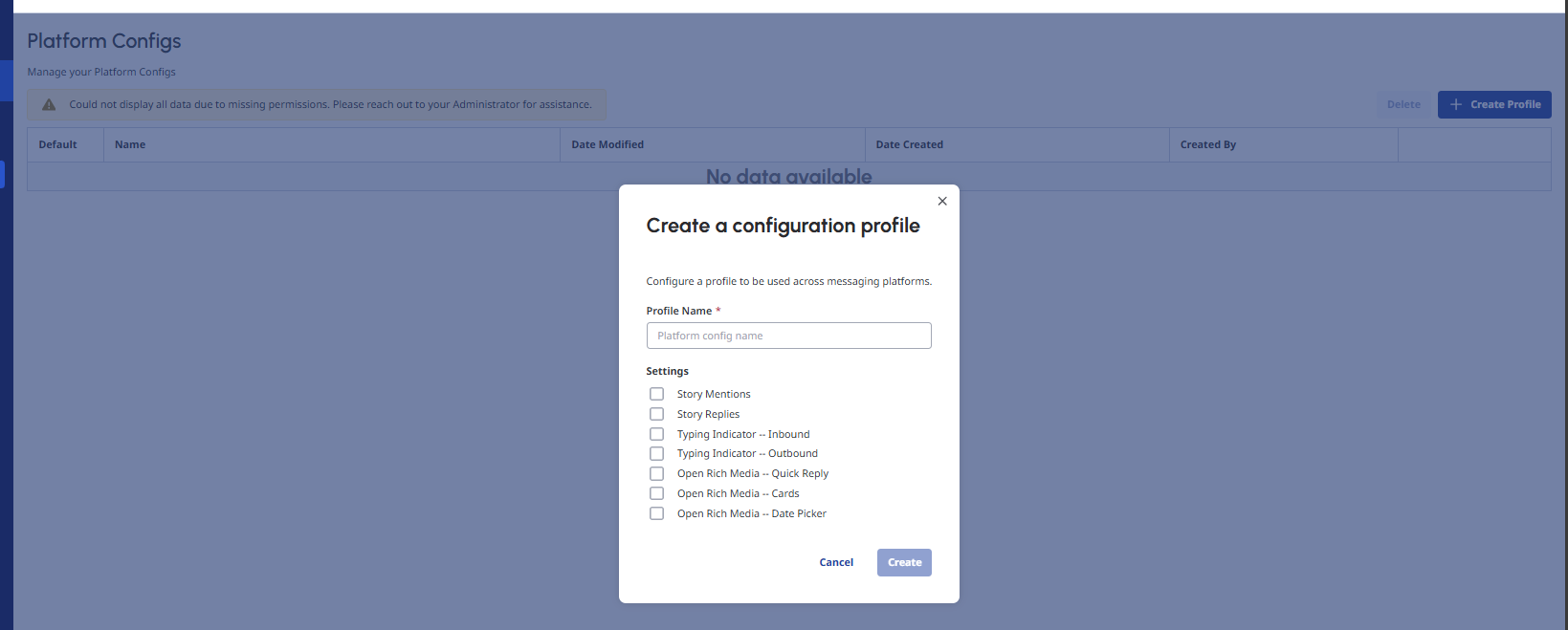Close the configuration profile dialog with X

942,201
